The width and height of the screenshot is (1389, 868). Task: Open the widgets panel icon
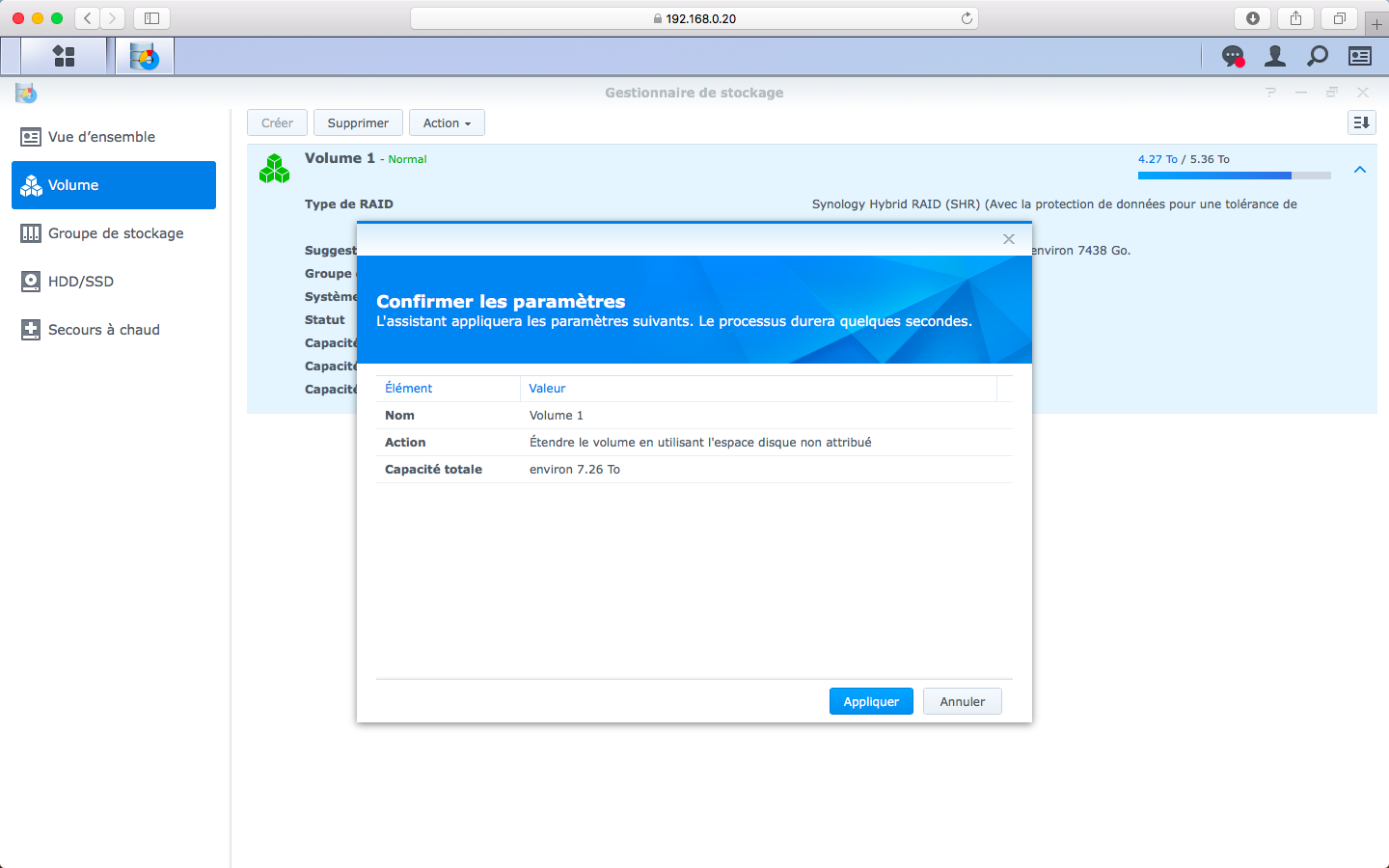click(1360, 57)
